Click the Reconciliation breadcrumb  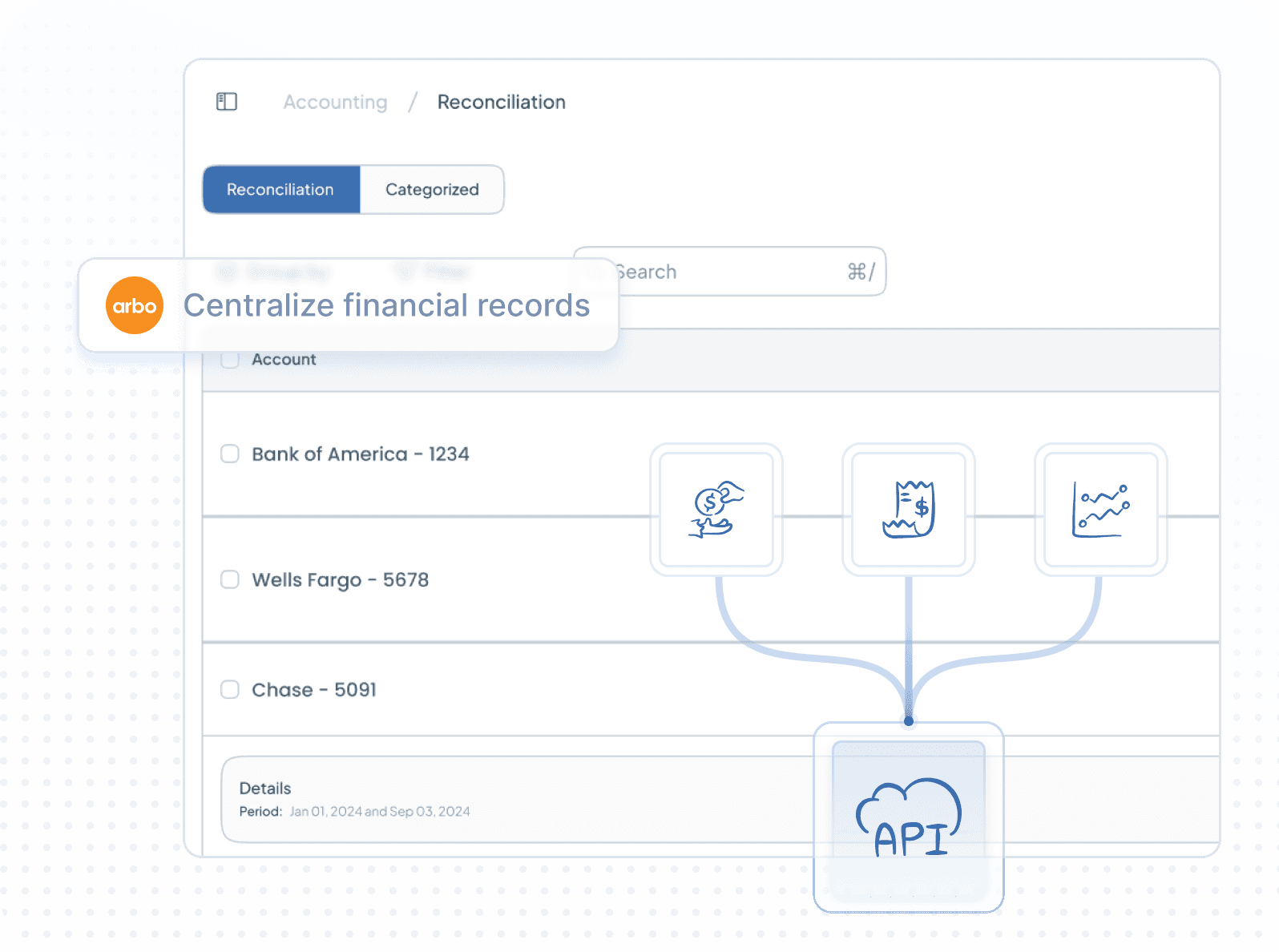(x=502, y=102)
